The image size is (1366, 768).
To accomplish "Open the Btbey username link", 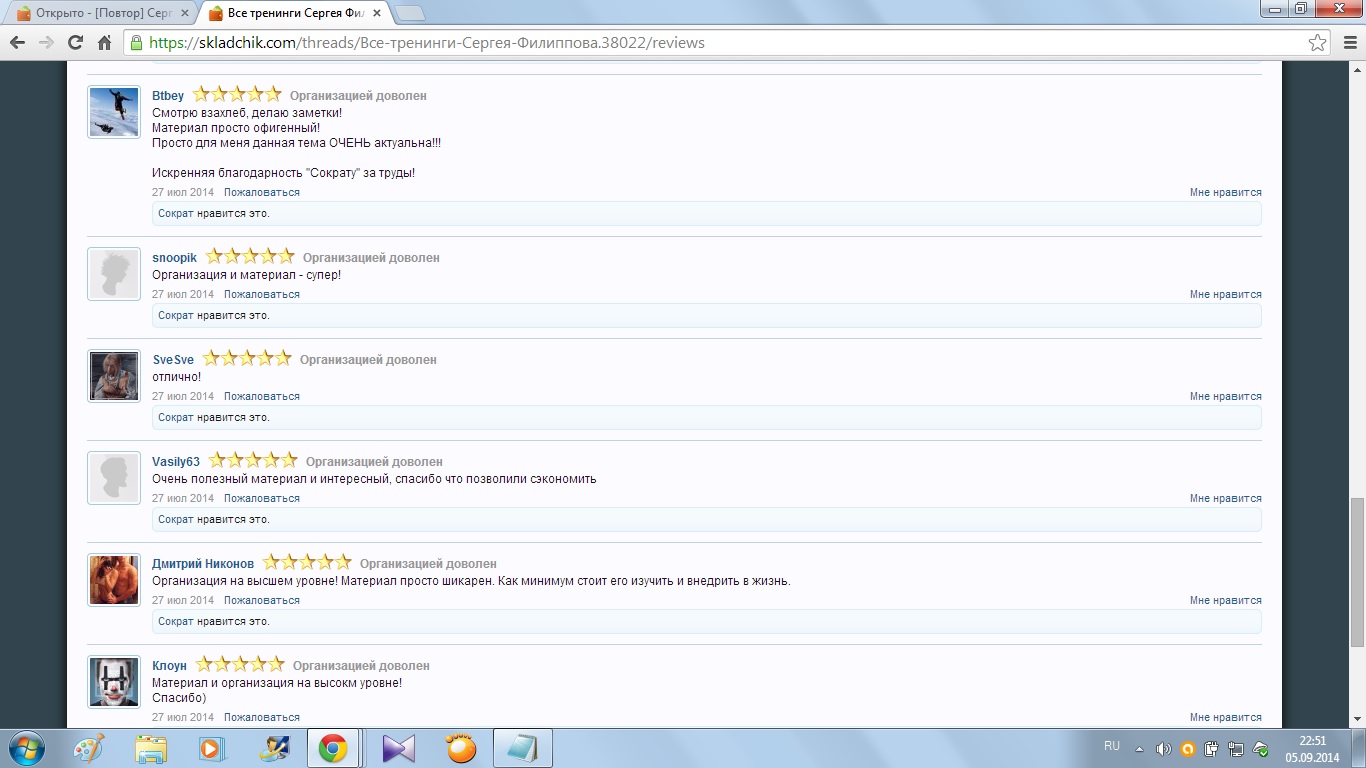I will click(168, 96).
